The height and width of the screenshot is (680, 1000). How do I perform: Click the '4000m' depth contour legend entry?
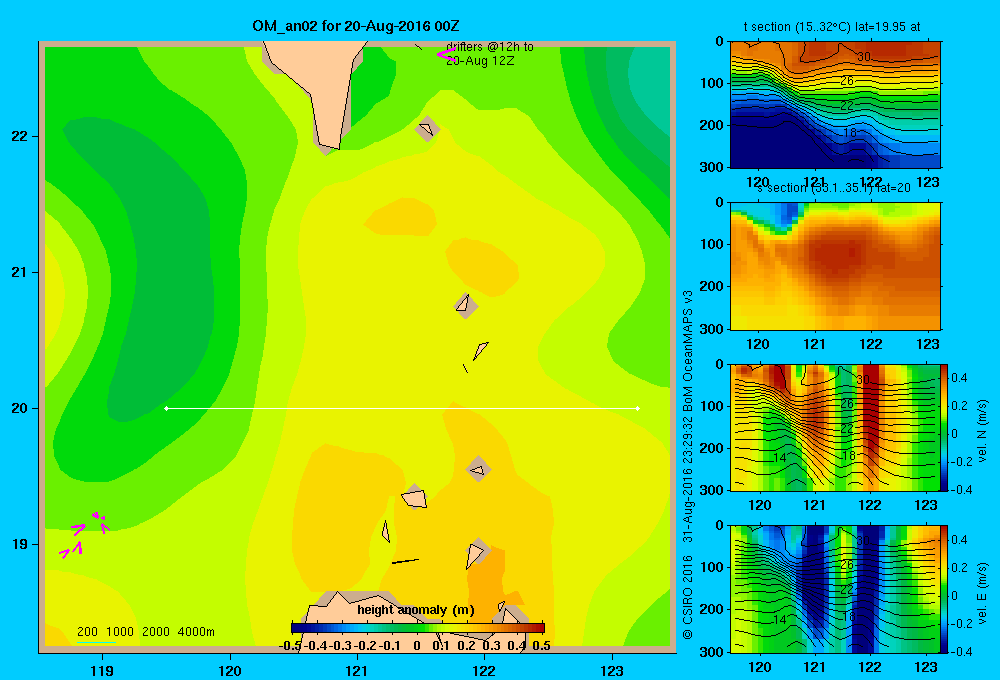(196, 632)
